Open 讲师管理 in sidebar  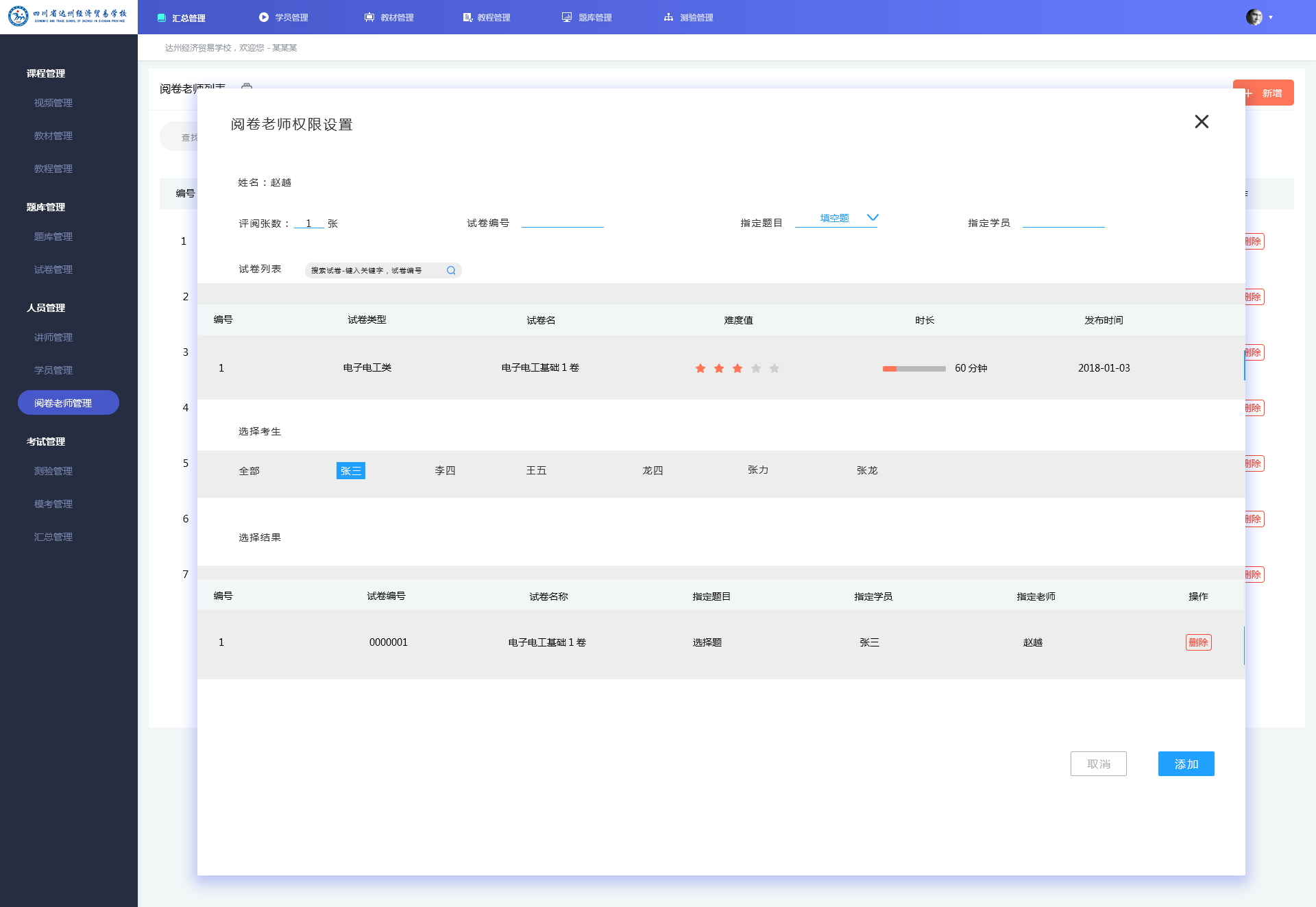click(x=53, y=337)
